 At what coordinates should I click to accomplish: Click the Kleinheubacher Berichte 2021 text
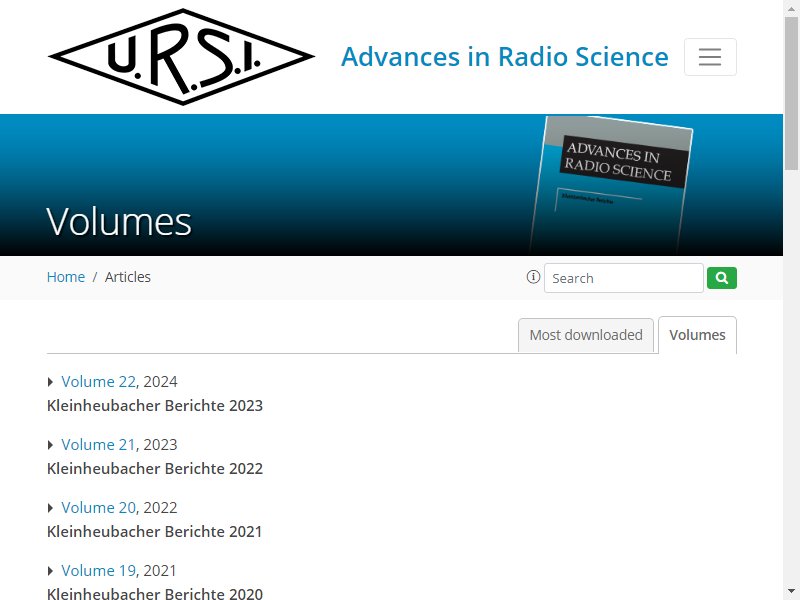(154, 532)
